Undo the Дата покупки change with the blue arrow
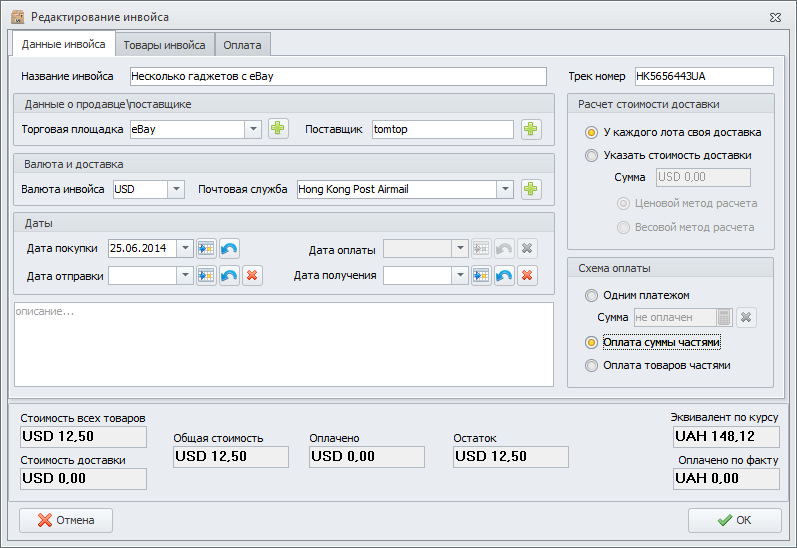 229,248
